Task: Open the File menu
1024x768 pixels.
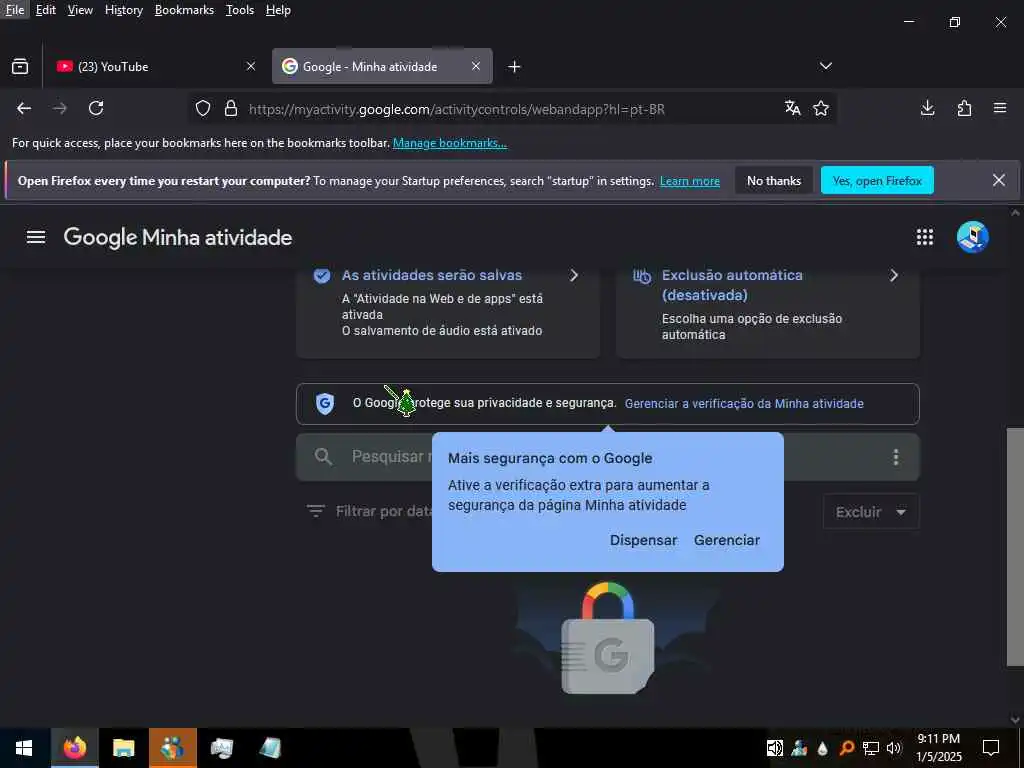Action: (14, 10)
